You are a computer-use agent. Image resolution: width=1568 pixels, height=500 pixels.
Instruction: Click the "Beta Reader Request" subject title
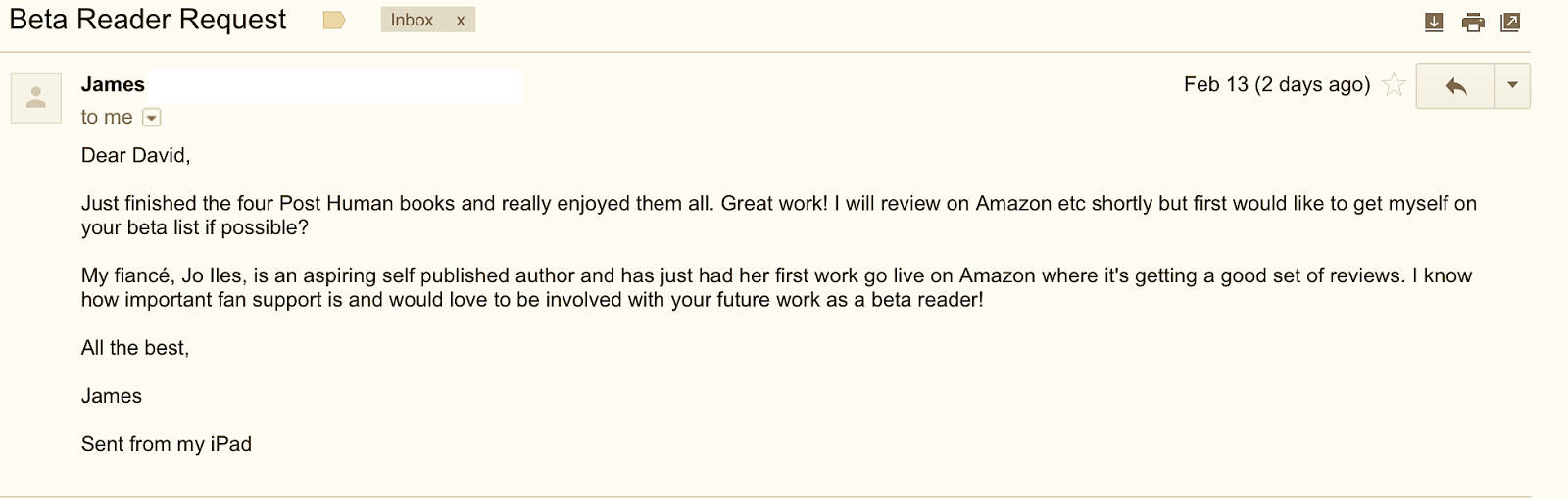(x=148, y=20)
